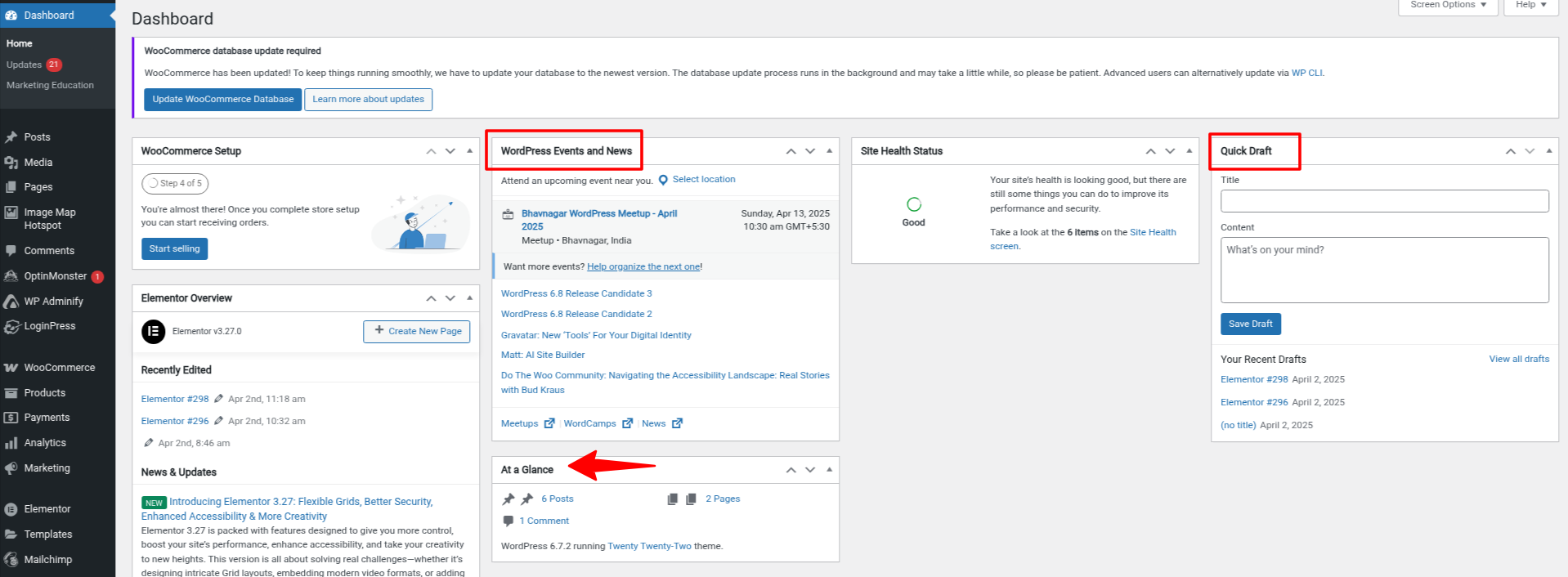Select Home under Dashboard menu
Screen dimensions: 1568x577
(x=20, y=43)
